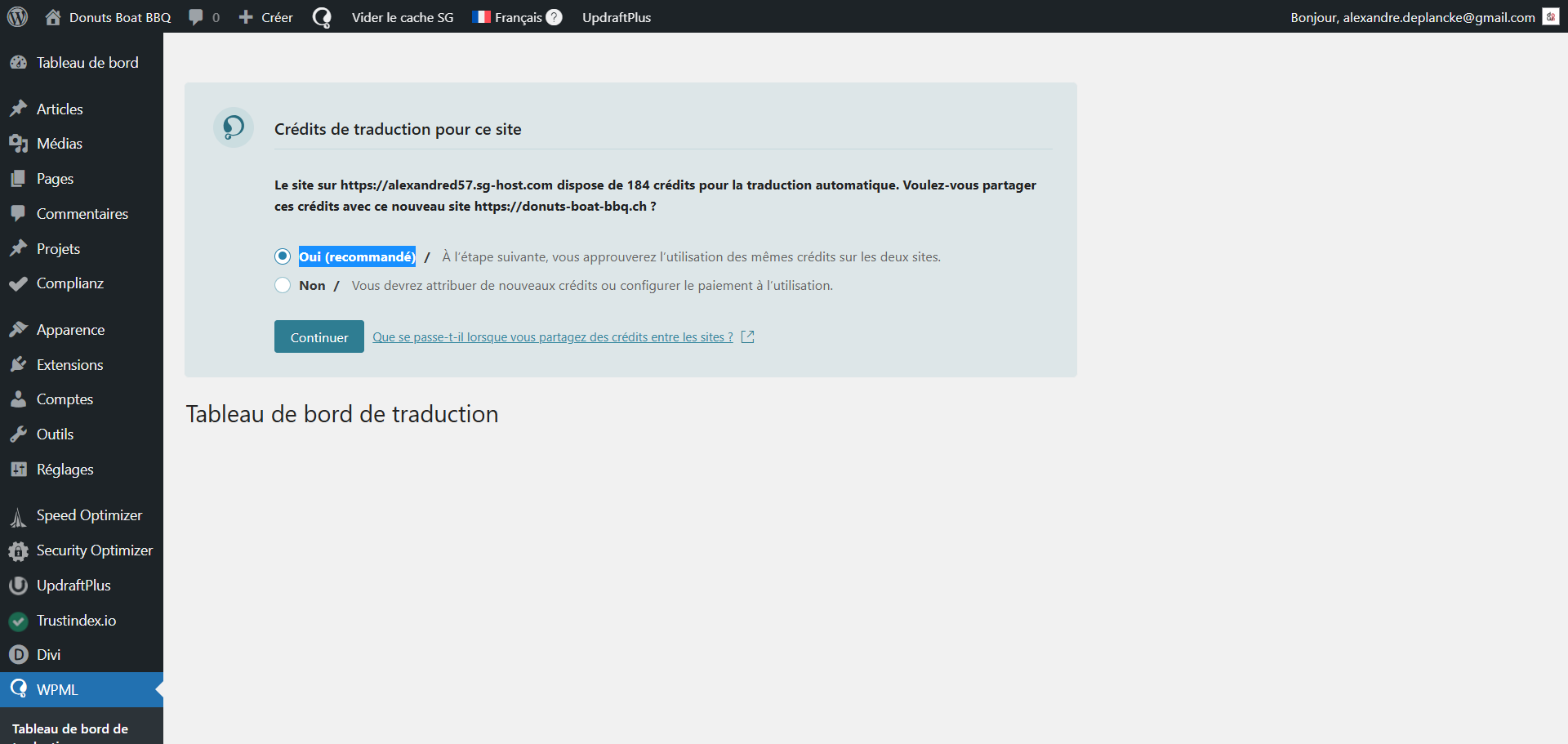Click the home icon beside Donuts Boat BBQ
This screenshot has width=1568, height=744.
click(x=53, y=17)
